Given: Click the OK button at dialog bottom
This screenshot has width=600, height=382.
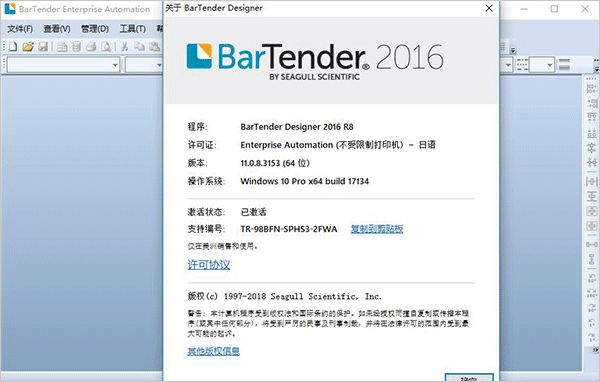Looking at the screenshot, I should (469, 378).
